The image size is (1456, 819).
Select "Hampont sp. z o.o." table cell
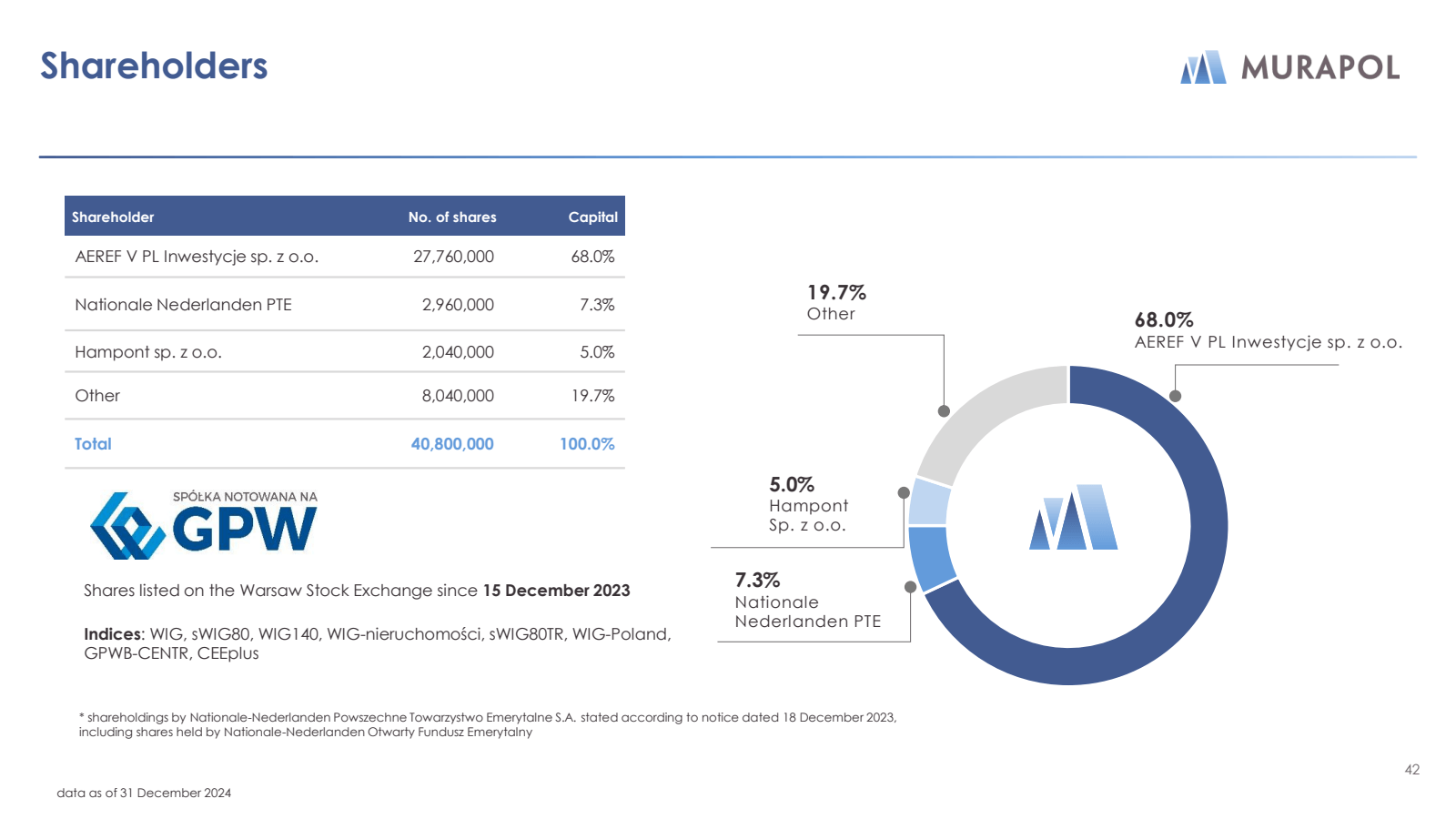[x=148, y=352]
